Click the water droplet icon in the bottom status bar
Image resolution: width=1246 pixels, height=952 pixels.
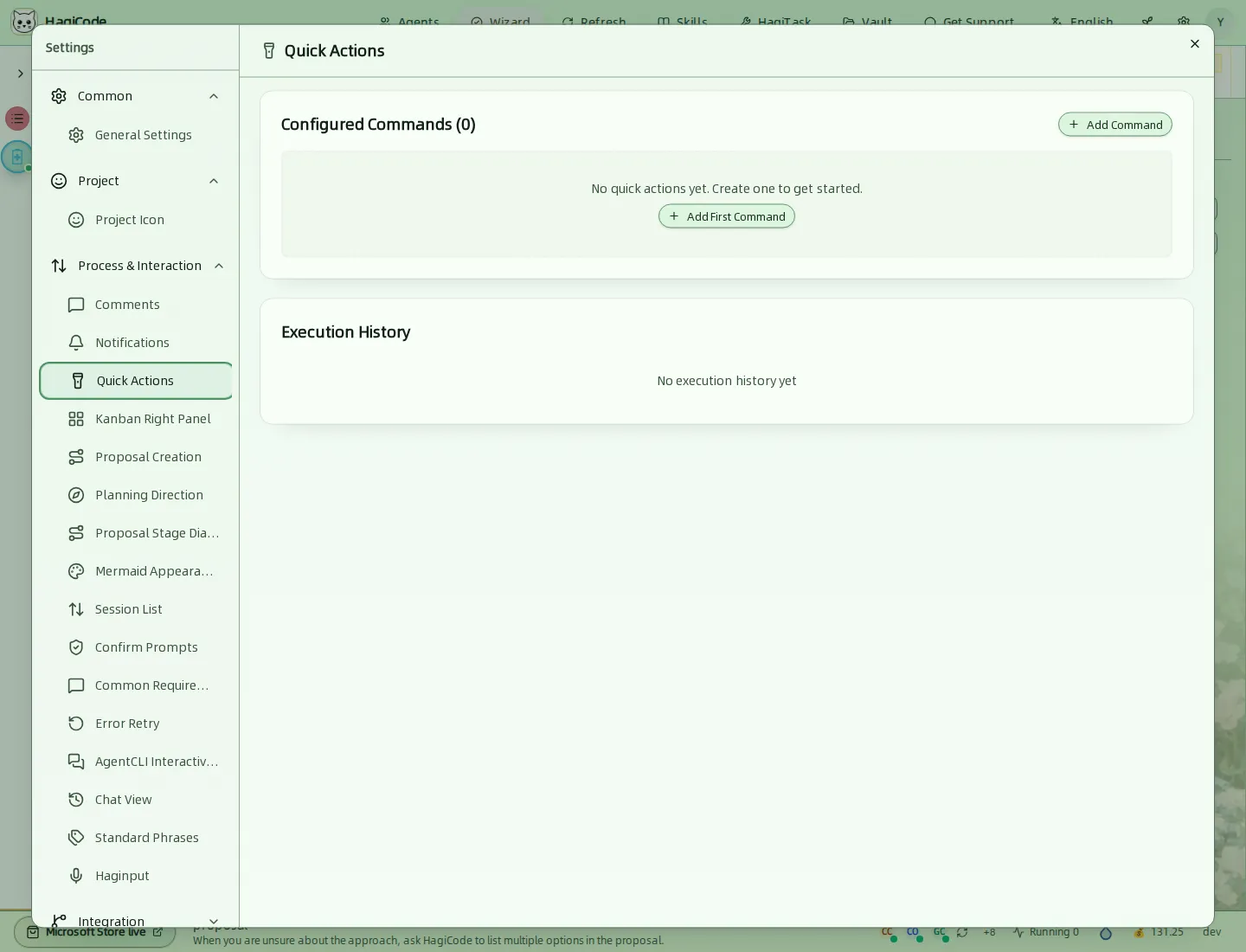[x=1105, y=933]
